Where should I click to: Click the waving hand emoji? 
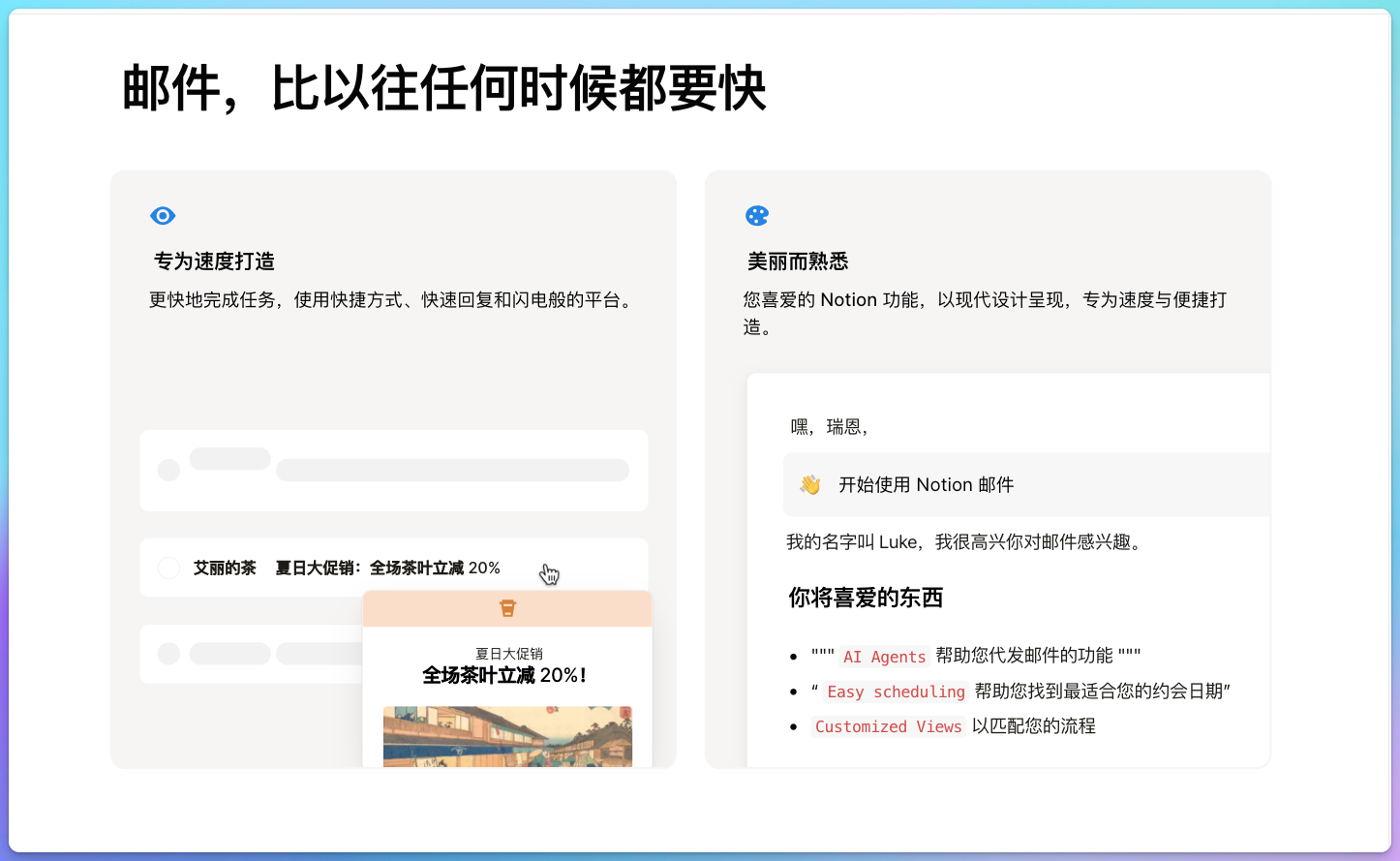(x=810, y=485)
